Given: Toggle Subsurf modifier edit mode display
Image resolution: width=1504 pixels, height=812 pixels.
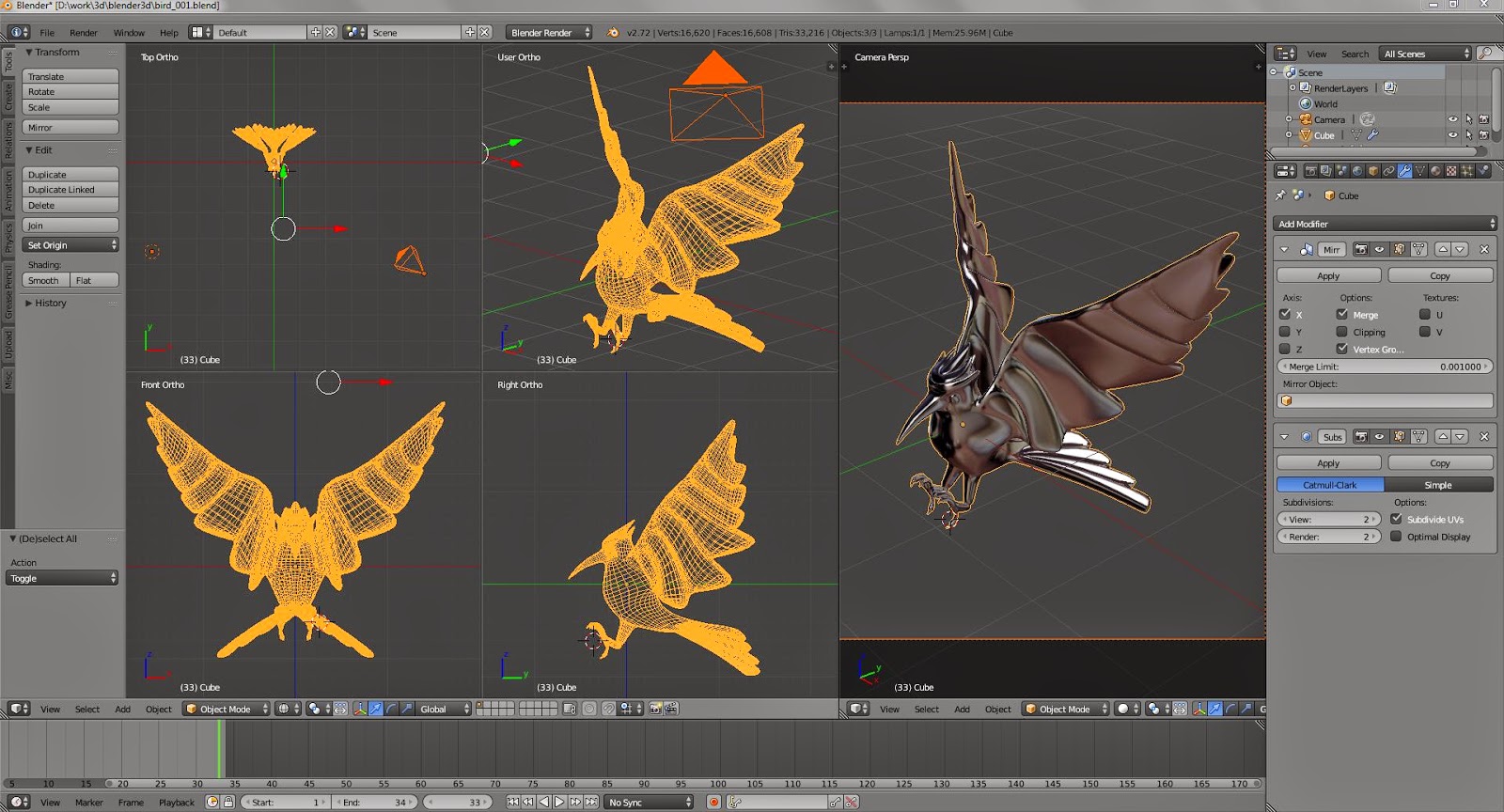Looking at the screenshot, I should (x=1399, y=437).
